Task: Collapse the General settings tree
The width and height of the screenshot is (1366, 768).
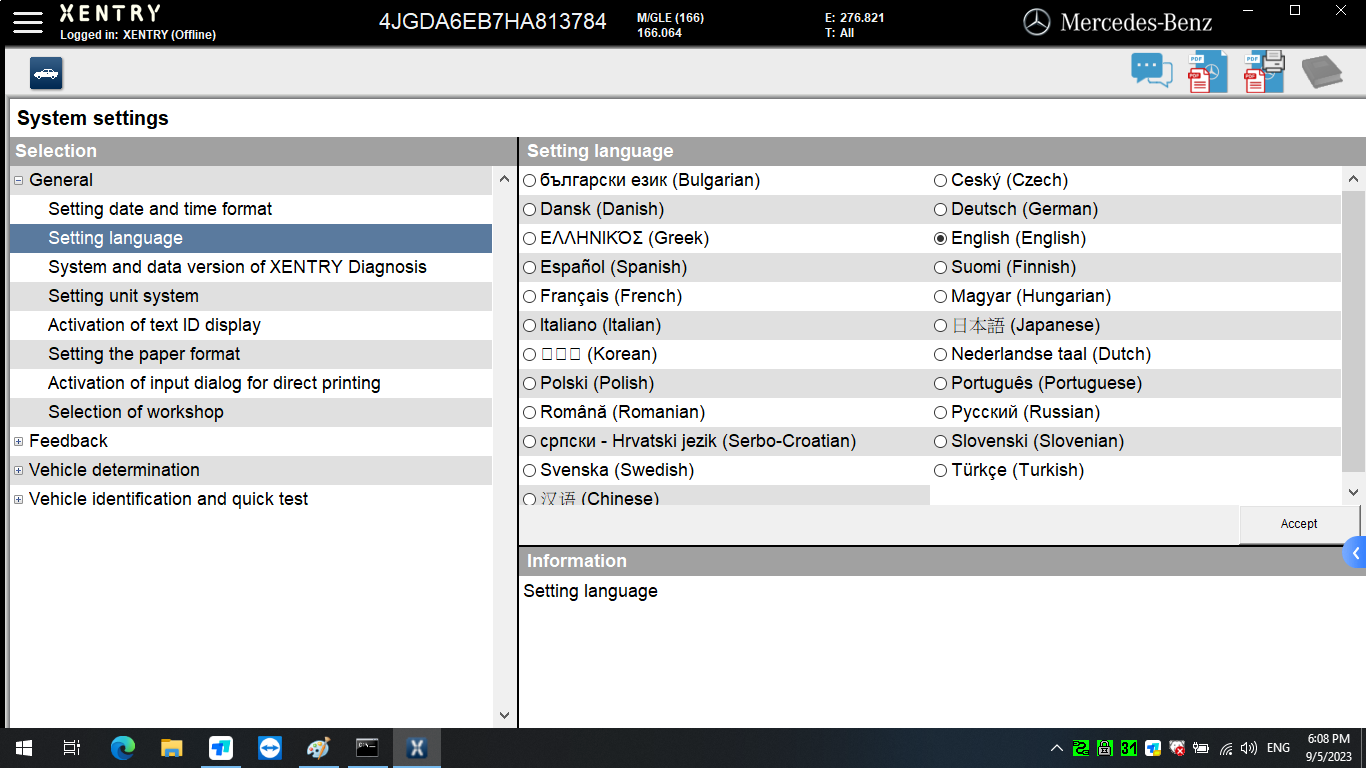Action: click(17, 180)
